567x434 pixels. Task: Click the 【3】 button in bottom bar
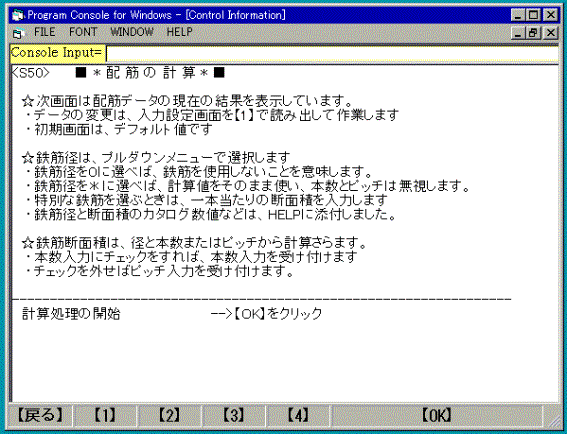(234, 416)
